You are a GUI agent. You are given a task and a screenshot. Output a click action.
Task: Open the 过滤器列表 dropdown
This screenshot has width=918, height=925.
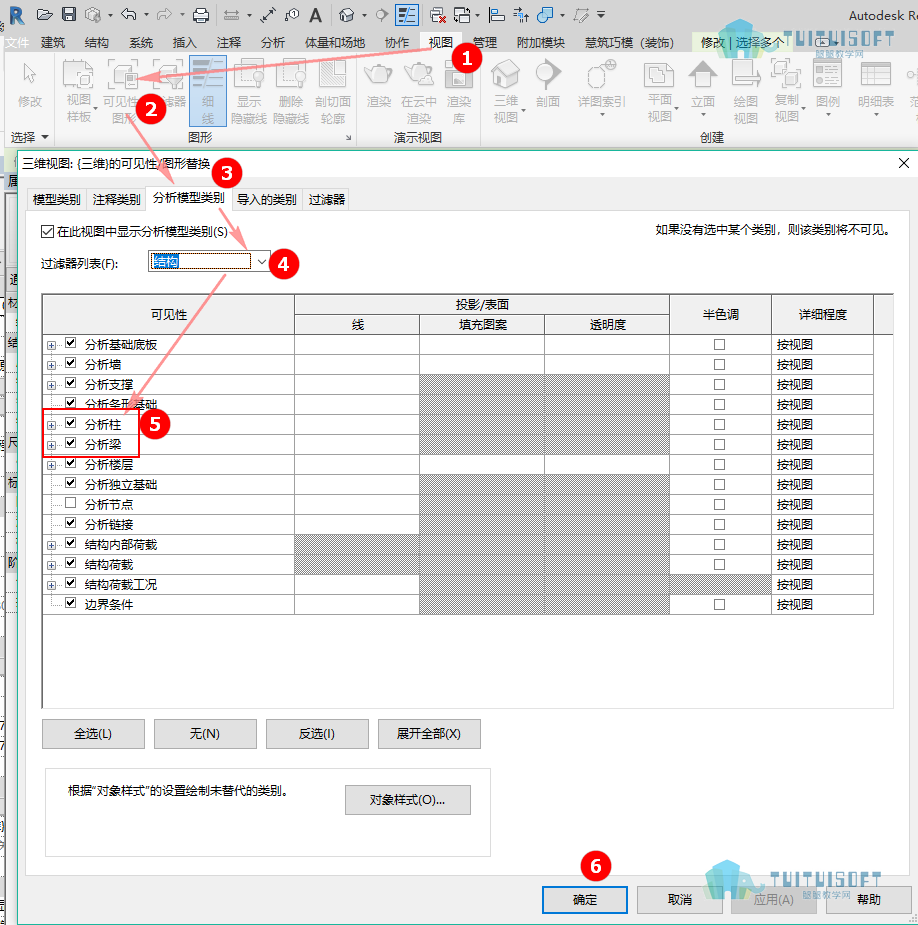coord(261,261)
